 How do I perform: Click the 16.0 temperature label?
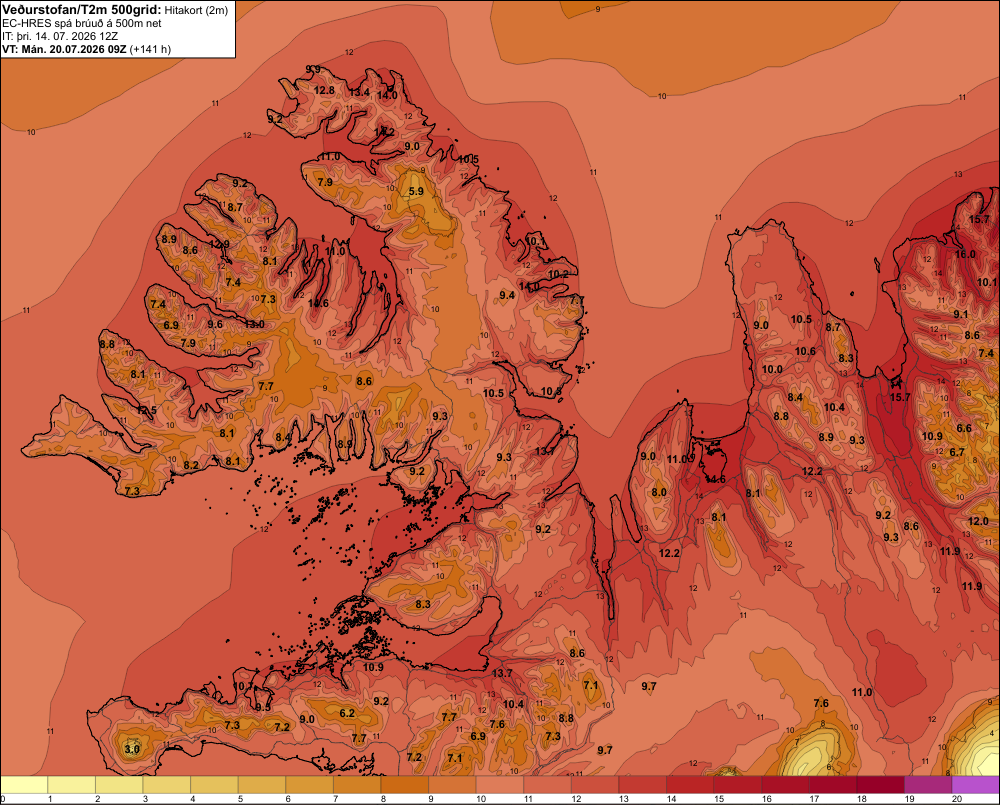point(965,254)
